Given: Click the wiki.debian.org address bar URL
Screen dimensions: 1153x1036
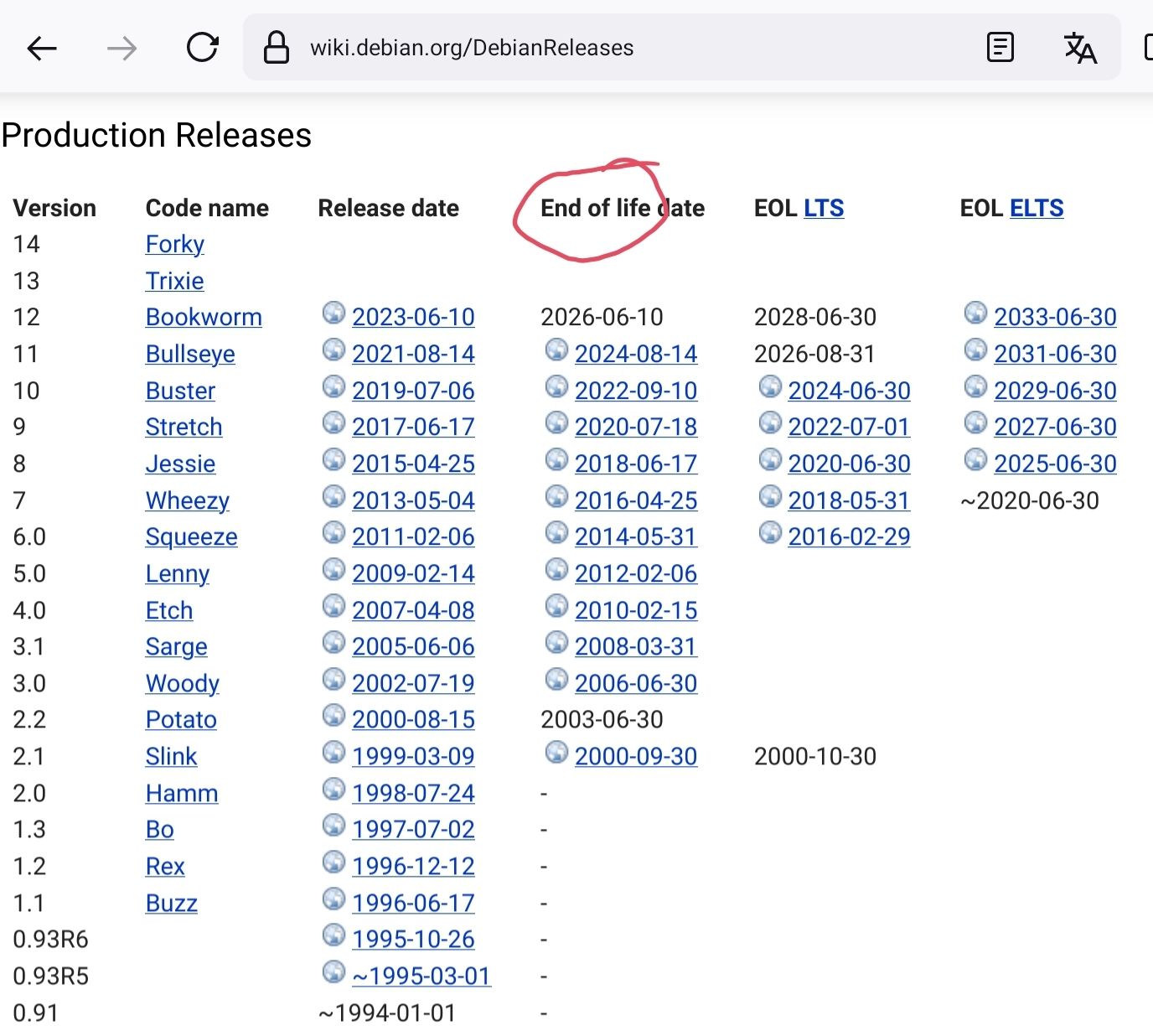Looking at the screenshot, I should point(472,48).
